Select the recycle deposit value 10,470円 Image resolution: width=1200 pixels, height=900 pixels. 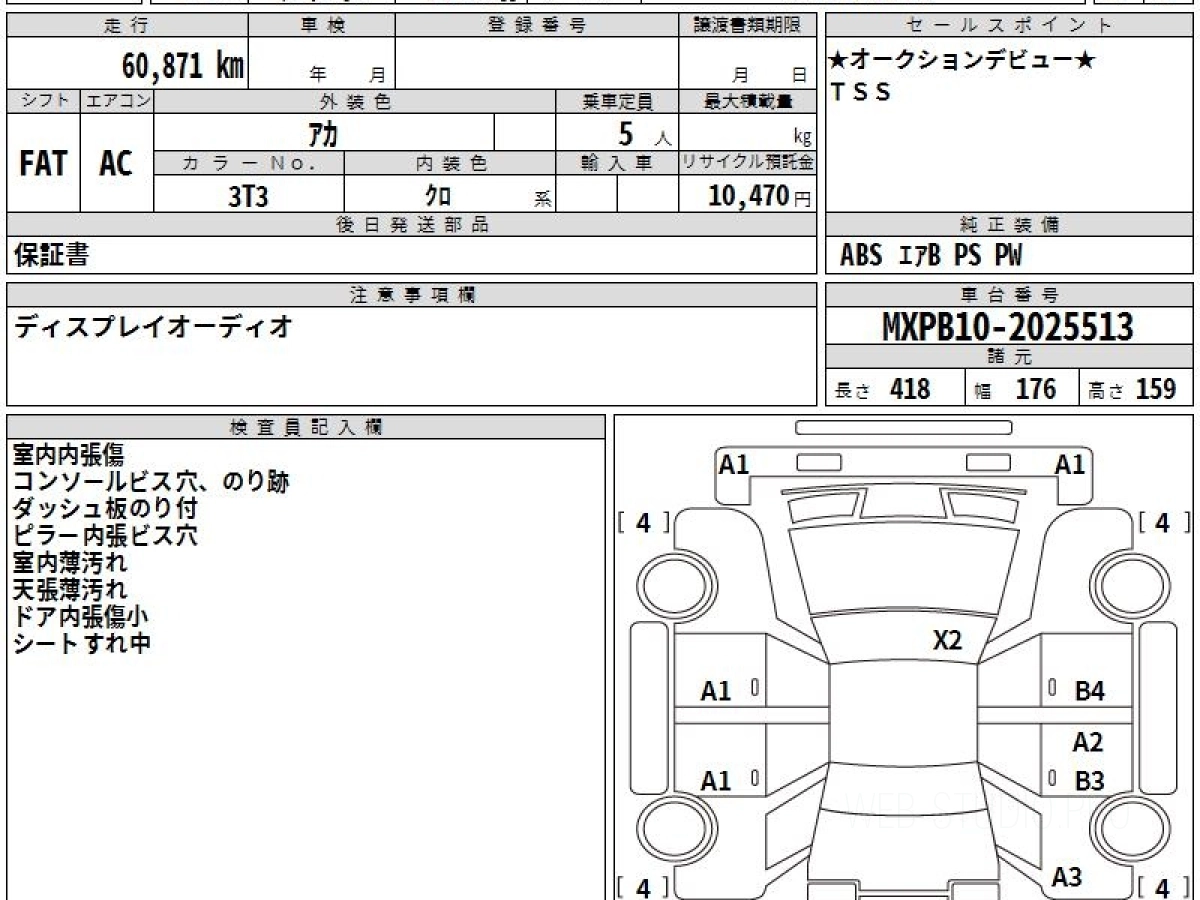759,196
